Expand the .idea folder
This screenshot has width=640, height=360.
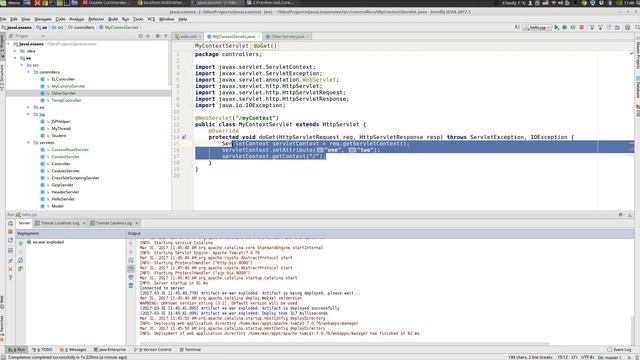tap(16, 51)
